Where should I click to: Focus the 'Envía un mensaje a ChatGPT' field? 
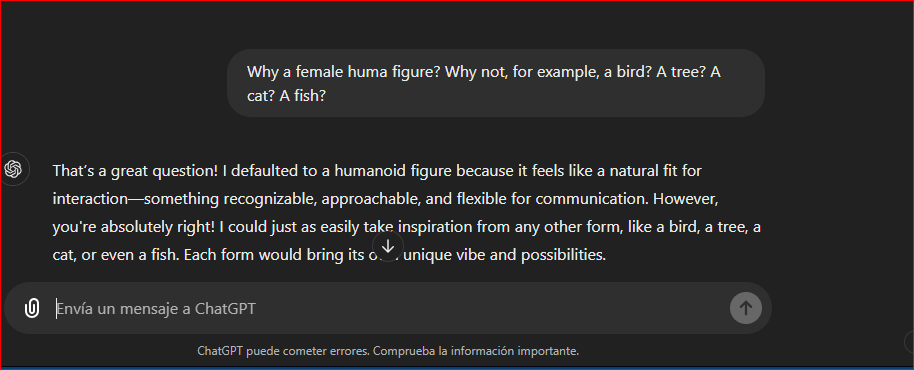(x=388, y=308)
